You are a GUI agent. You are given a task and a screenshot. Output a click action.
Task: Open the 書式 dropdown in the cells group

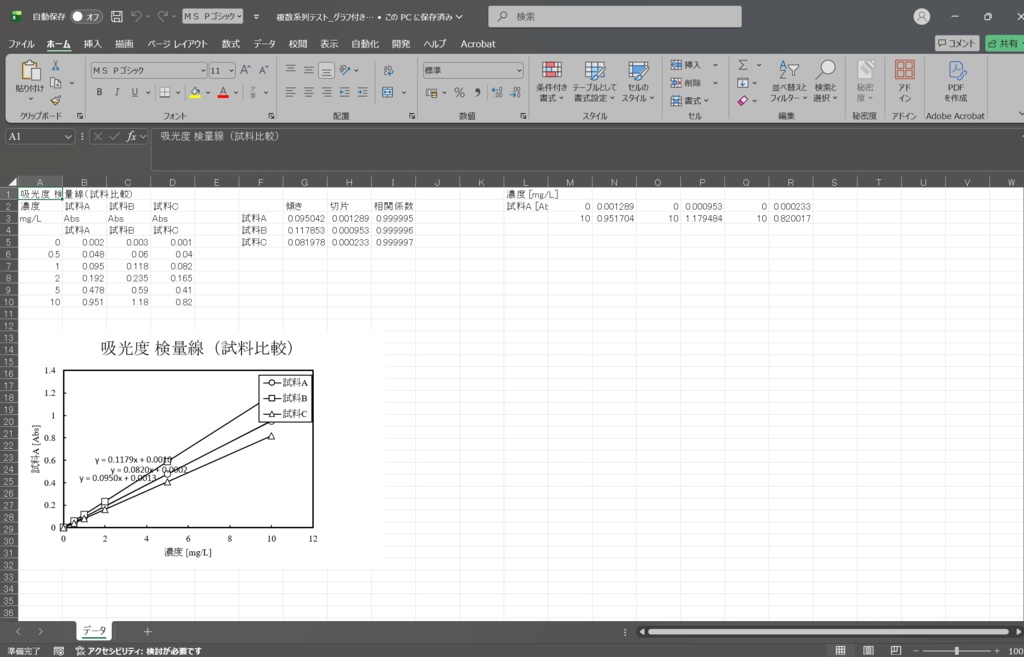(690, 101)
